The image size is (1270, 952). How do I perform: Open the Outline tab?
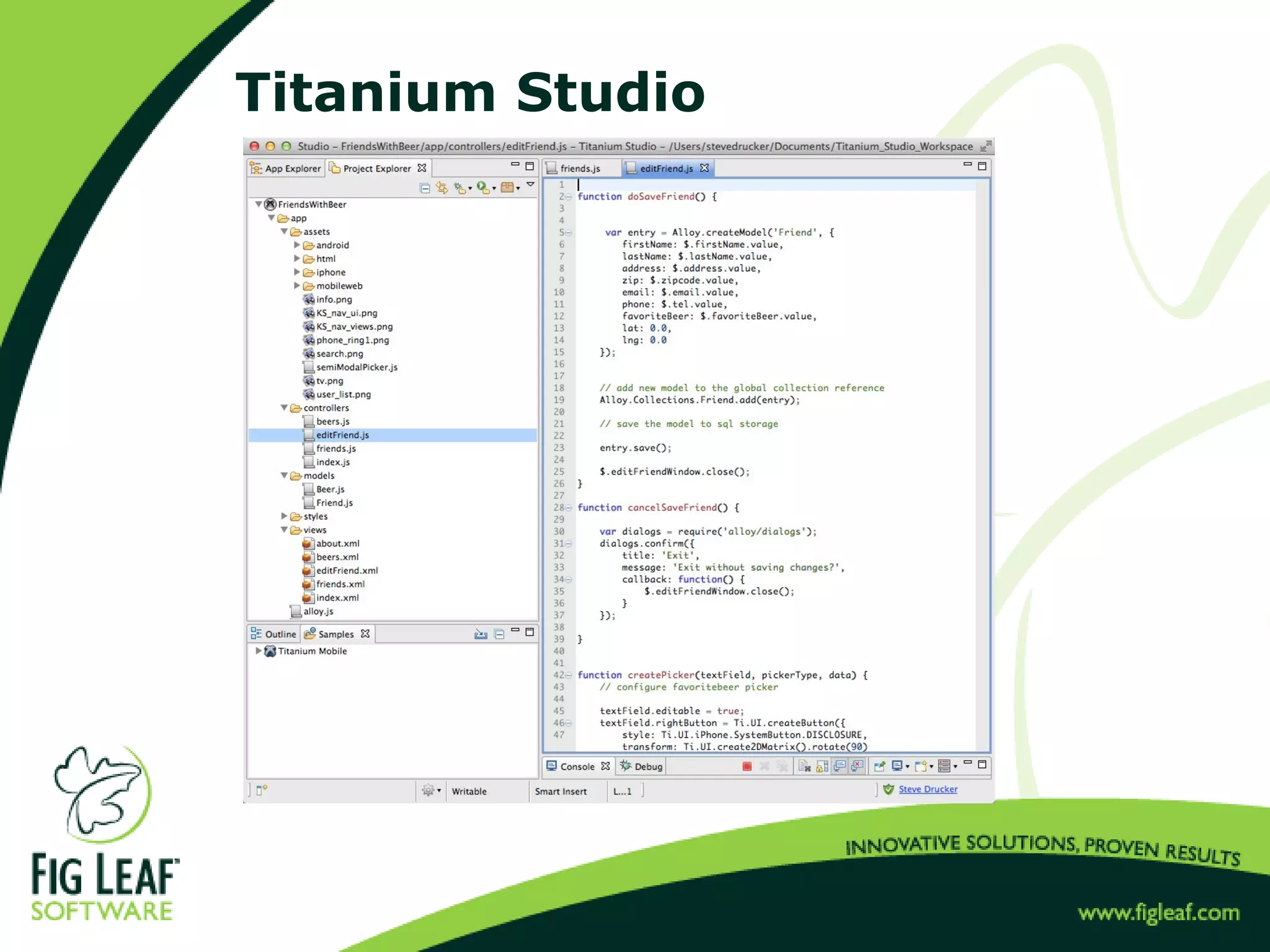tap(273, 634)
